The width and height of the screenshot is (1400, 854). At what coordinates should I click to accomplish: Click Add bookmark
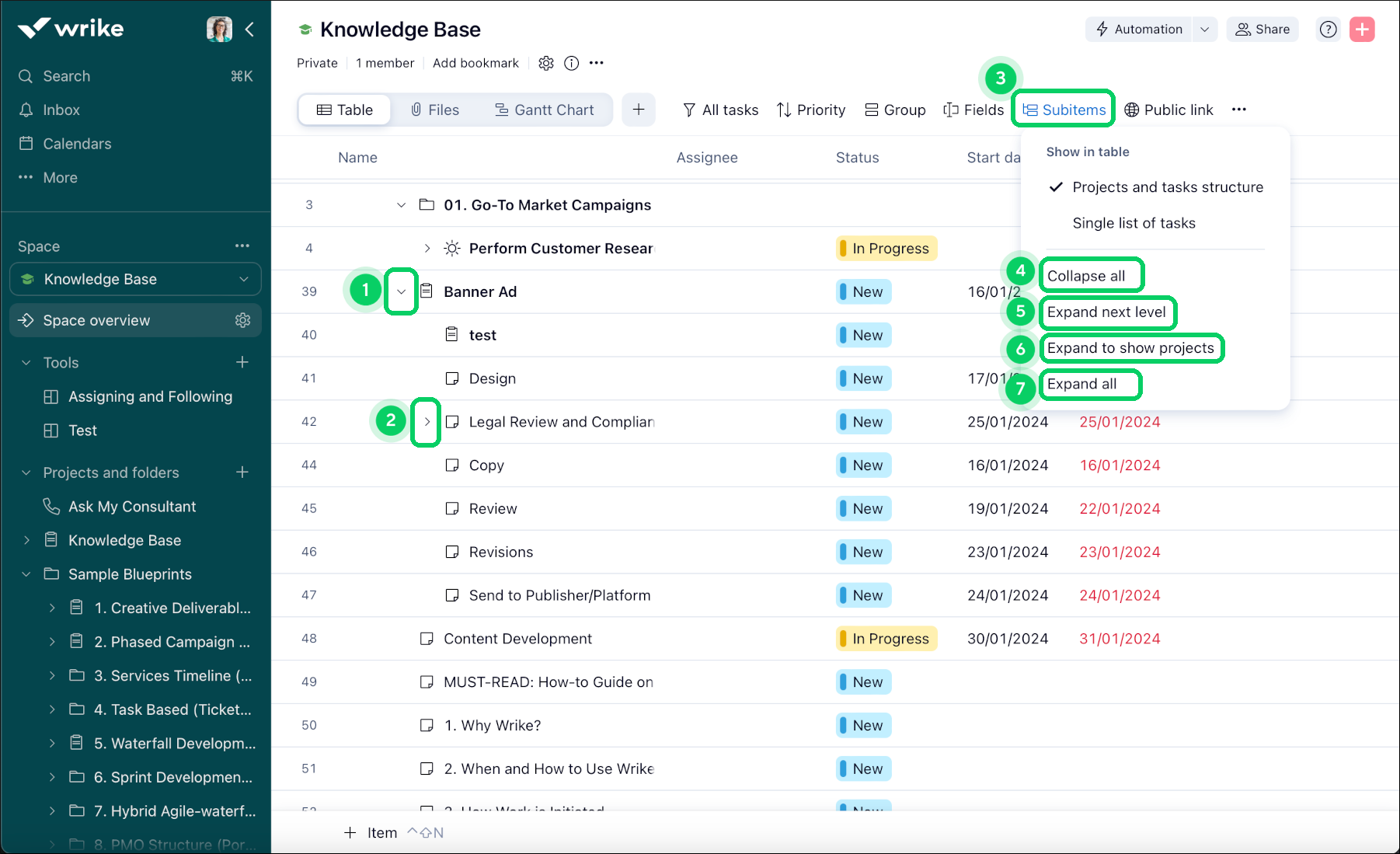coord(475,63)
